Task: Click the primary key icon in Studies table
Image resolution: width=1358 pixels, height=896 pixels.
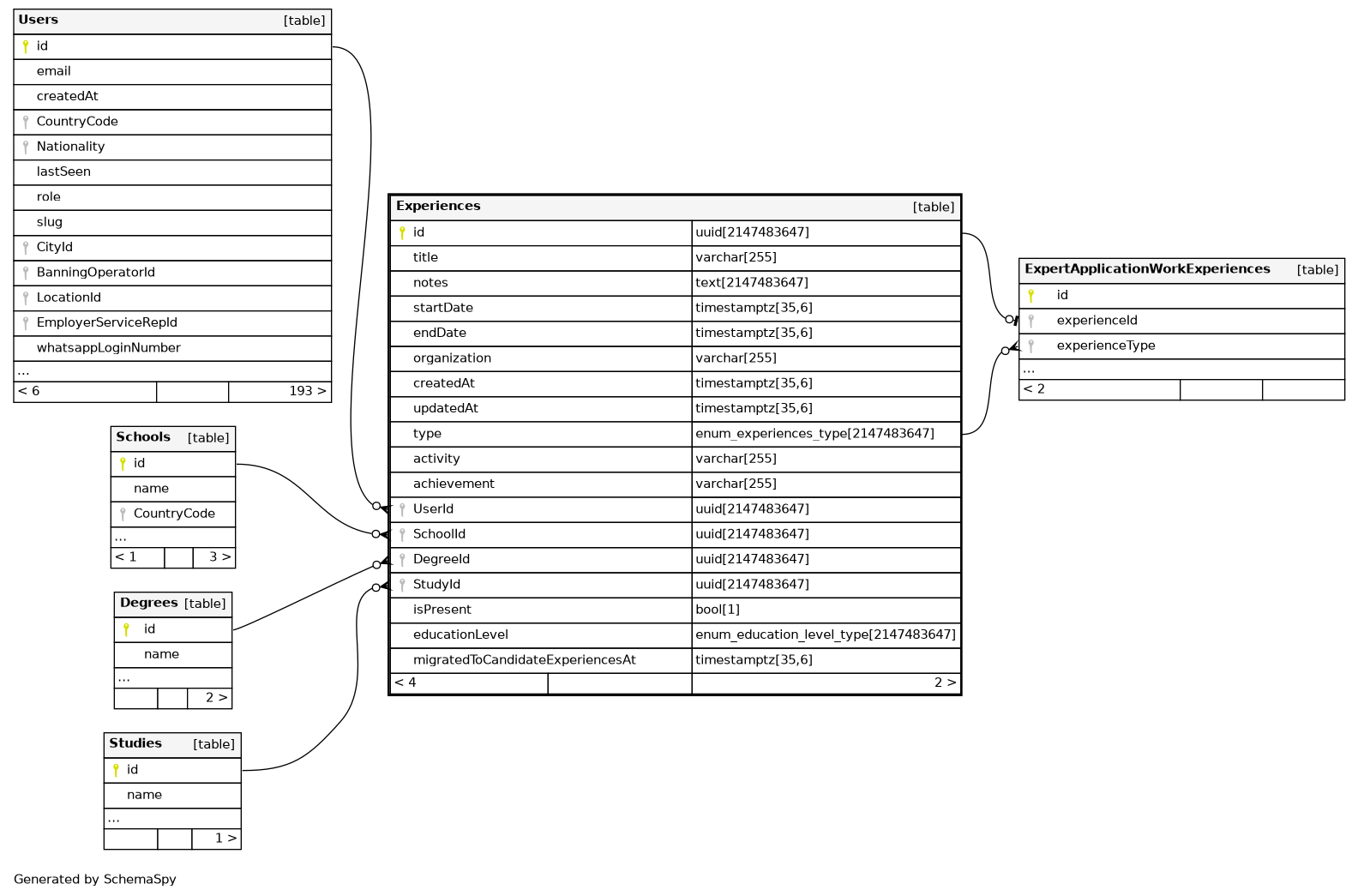Action: 116,770
